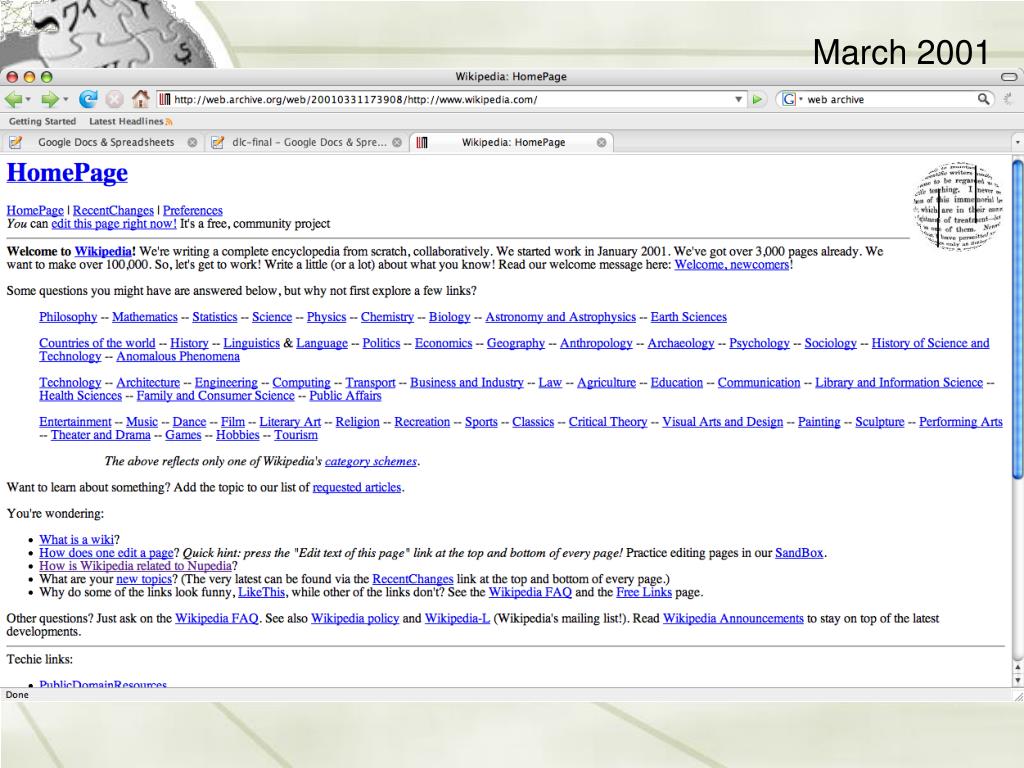This screenshot has width=1024, height=768.
Task: Open the Critical Theory link
Action: click(608, 422)
